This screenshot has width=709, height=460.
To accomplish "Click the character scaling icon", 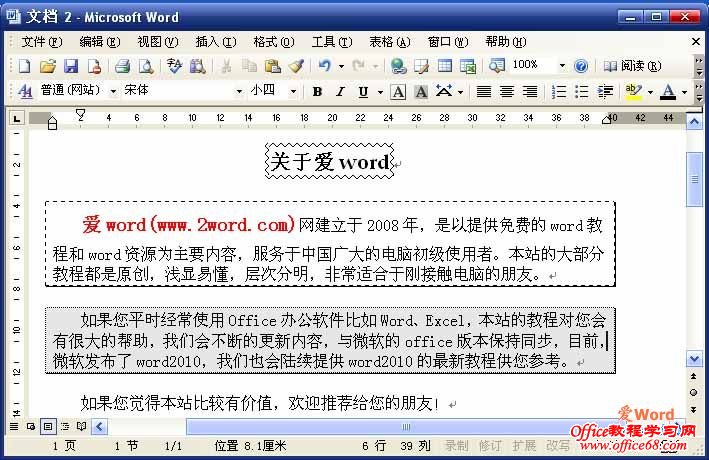I will [444, 92].
